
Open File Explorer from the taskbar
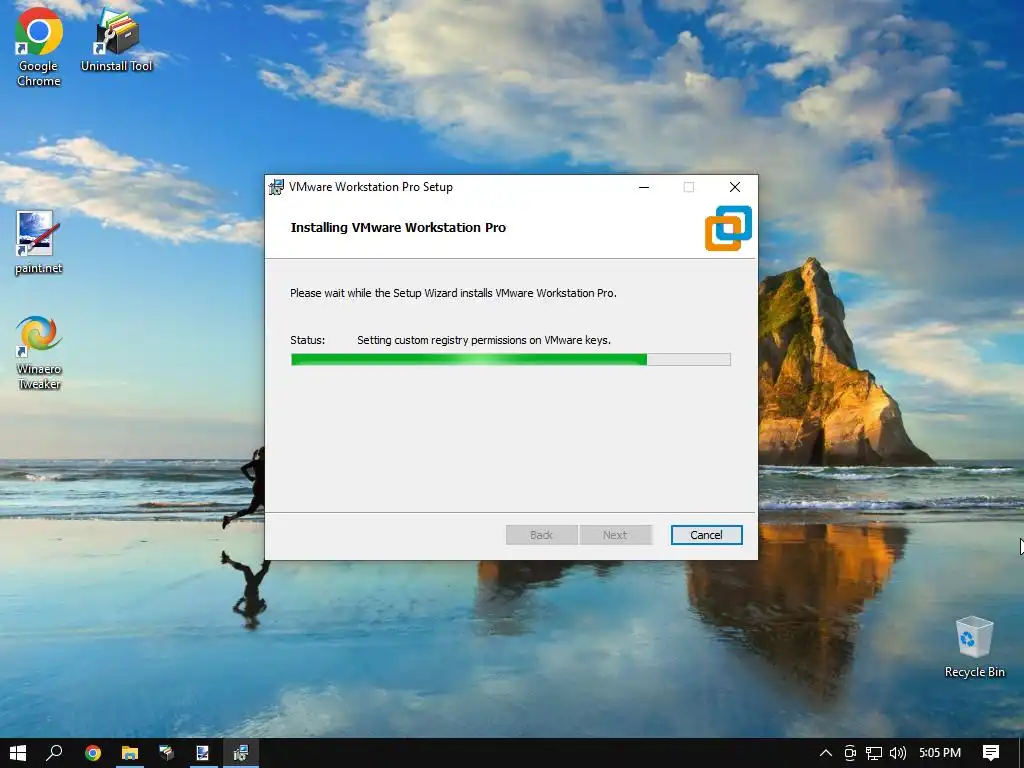[130, 753]
